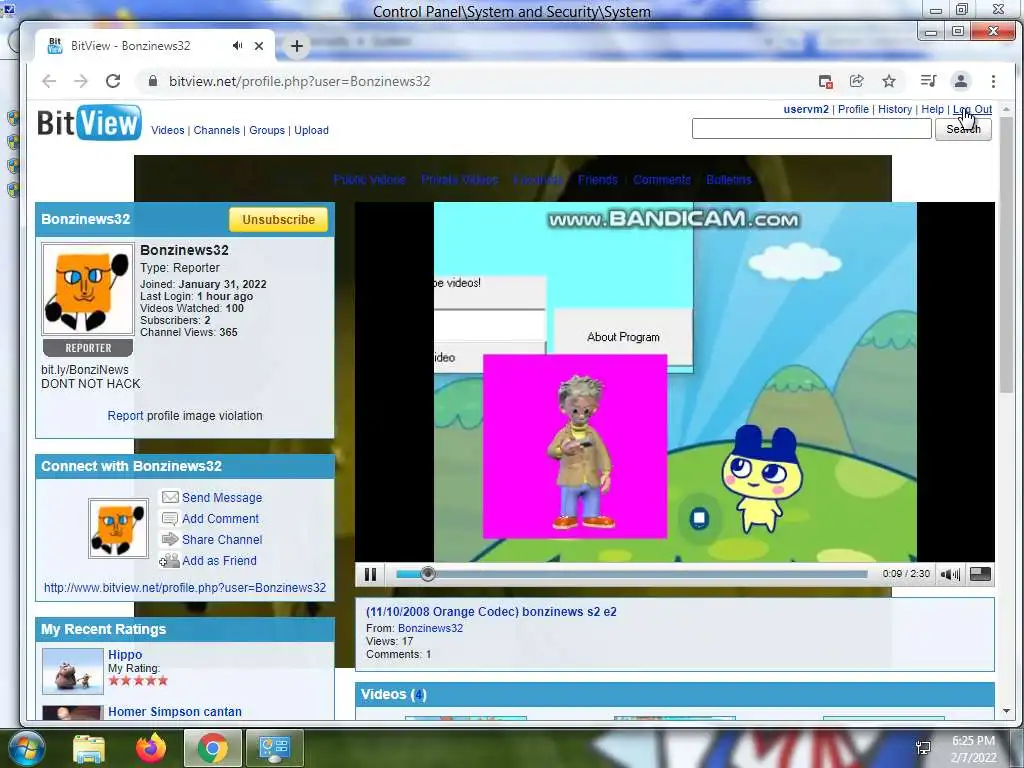1024x768 pixels.
Task: Open the Videos menu link
Action: click(x=168, y=130)
